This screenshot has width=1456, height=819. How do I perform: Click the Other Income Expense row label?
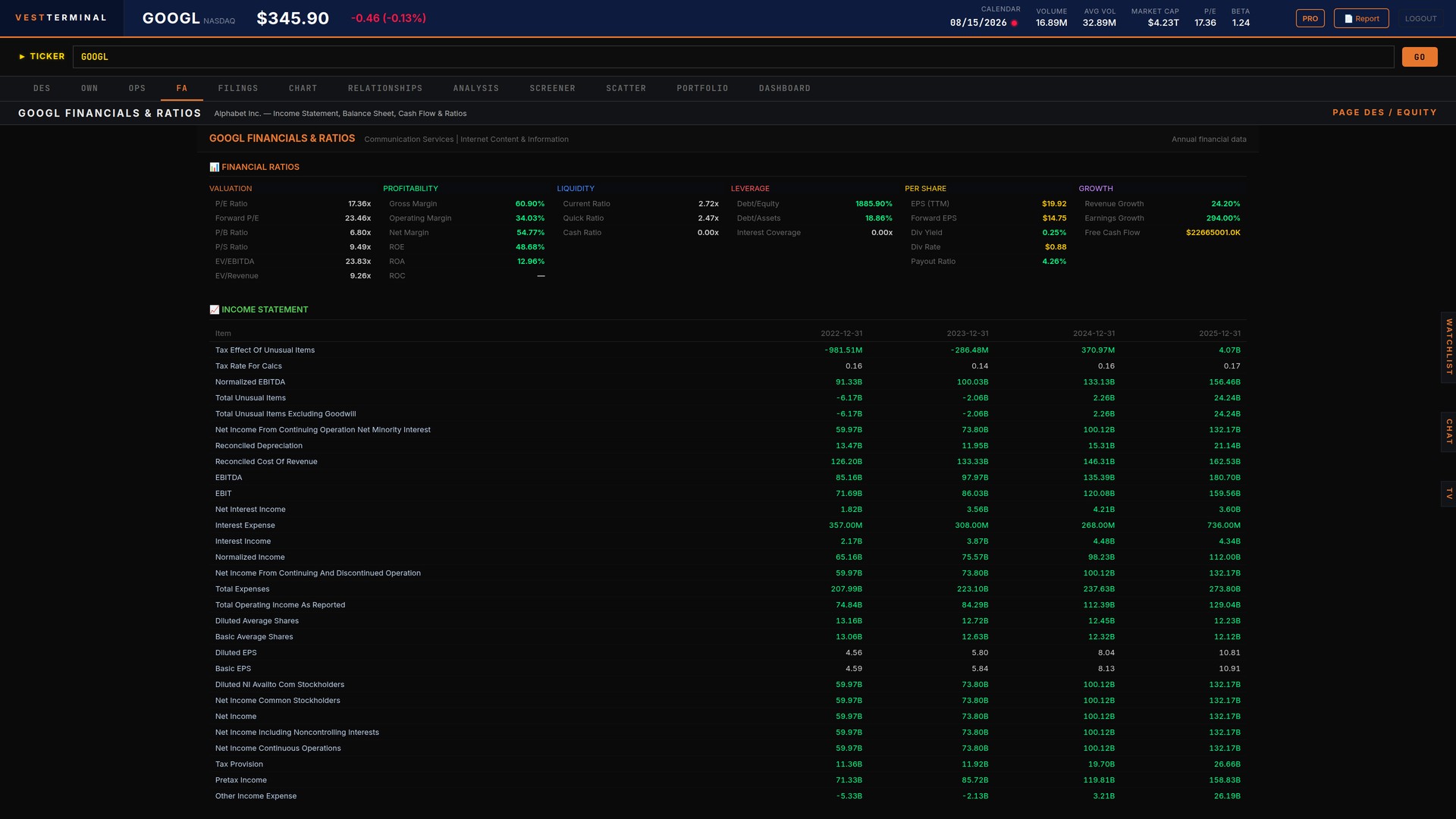(x=256, y=796)
